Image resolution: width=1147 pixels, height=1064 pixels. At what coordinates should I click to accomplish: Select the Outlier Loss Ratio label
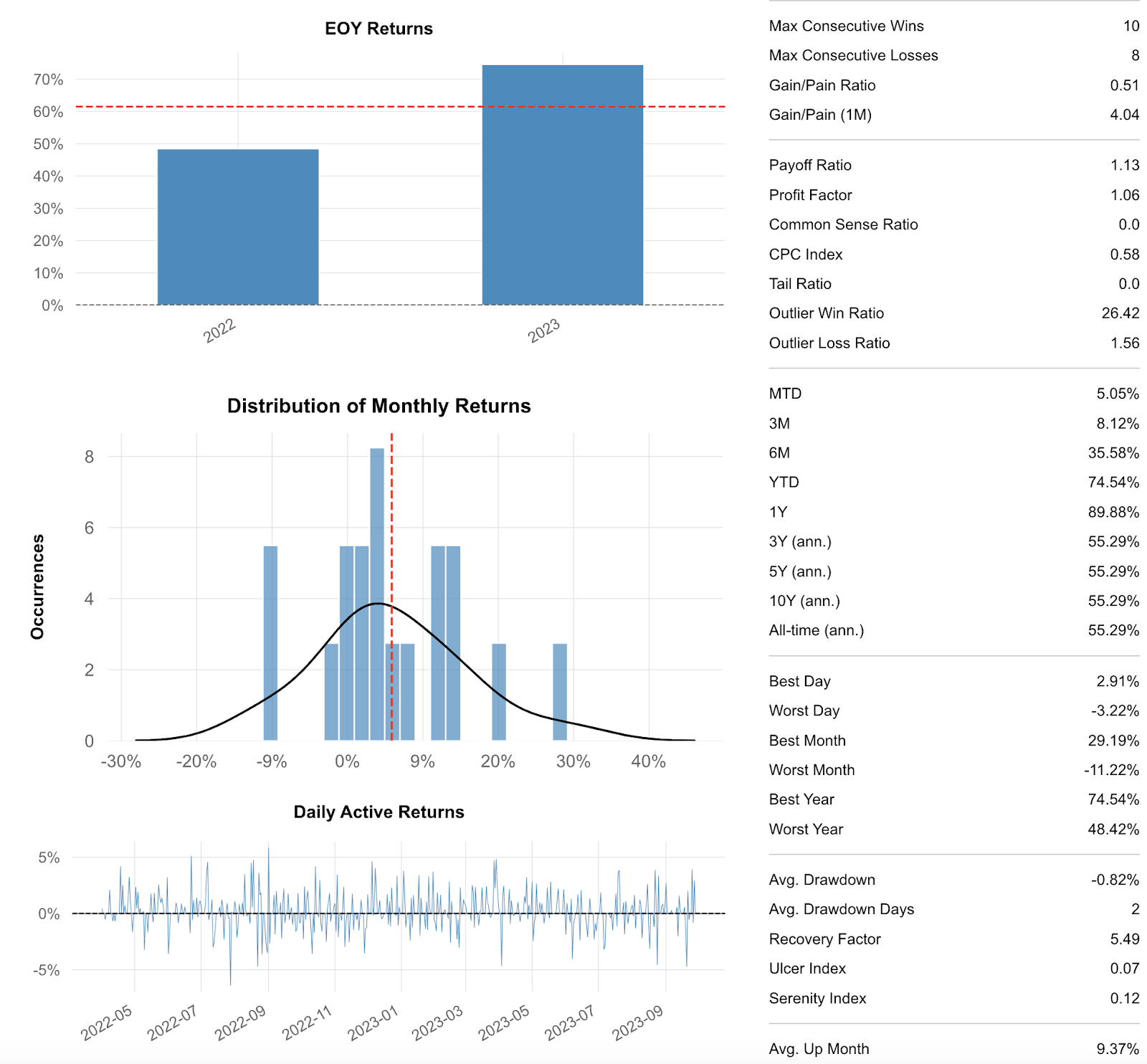point(829,343)
